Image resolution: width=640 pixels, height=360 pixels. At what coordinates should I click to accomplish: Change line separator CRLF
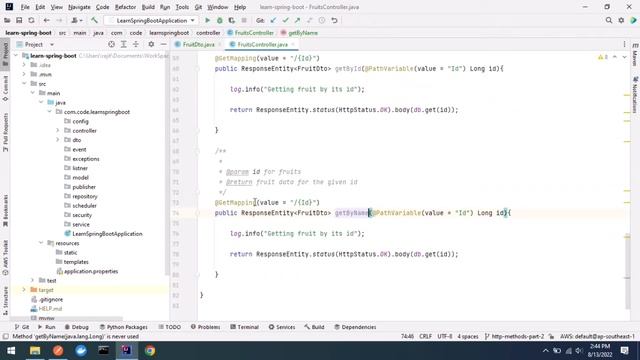point(425,336)
